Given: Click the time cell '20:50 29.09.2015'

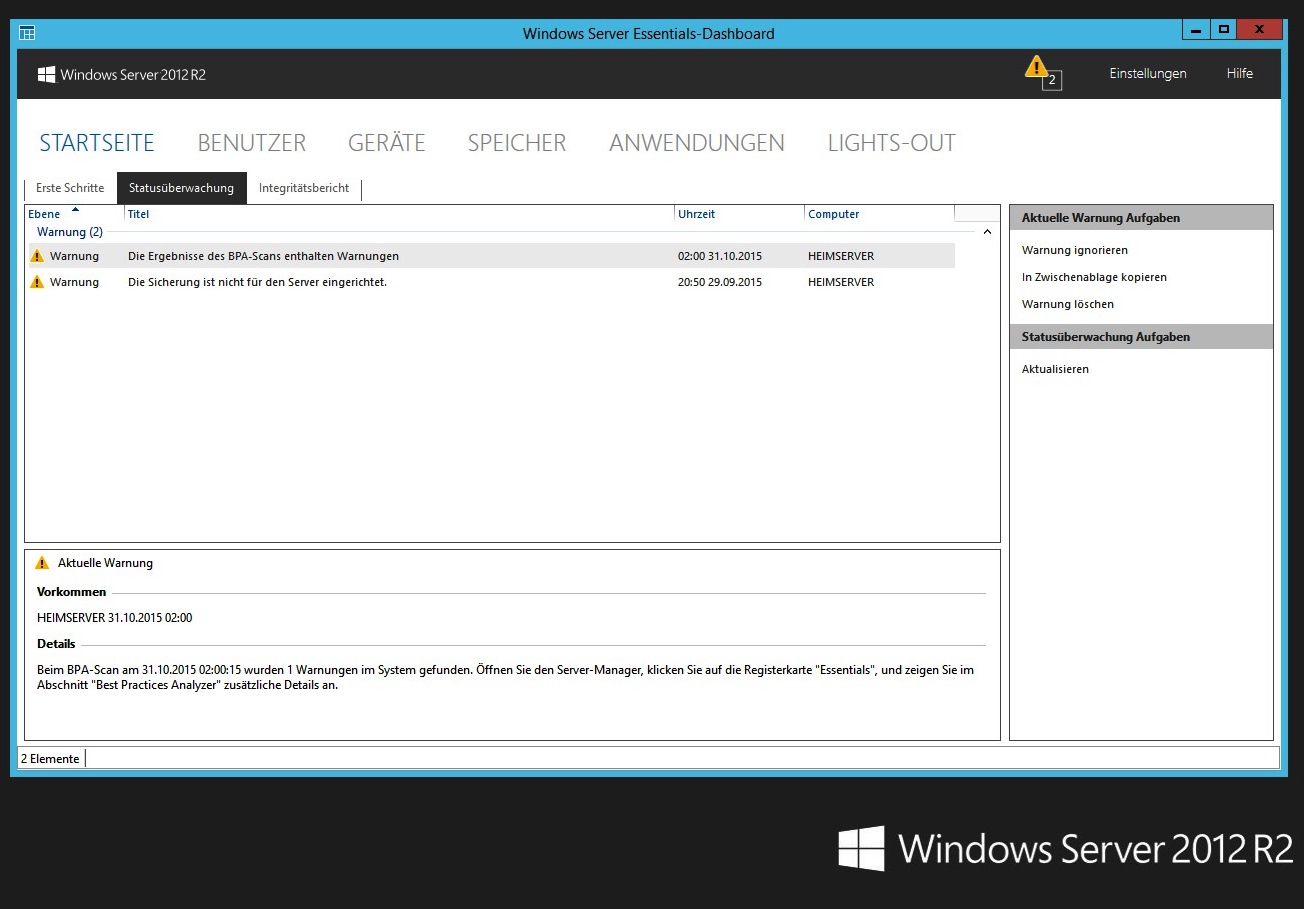Looking at the screenshot, I should 720,282.
